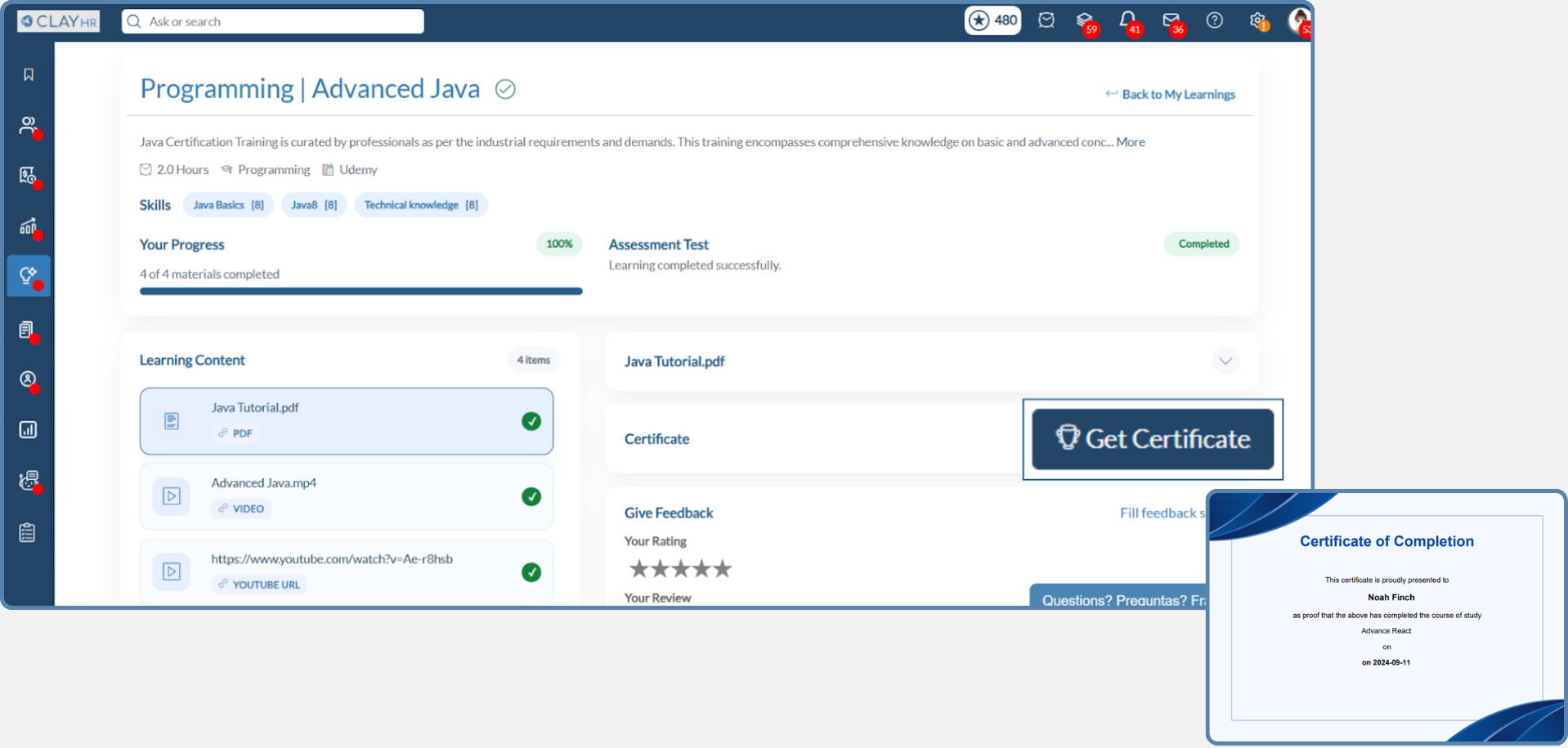Image resolution: width=1568 pixels, height=748 pixels.
Task: Expand the truncated description via More link
Action: [x=1131, y=141]
